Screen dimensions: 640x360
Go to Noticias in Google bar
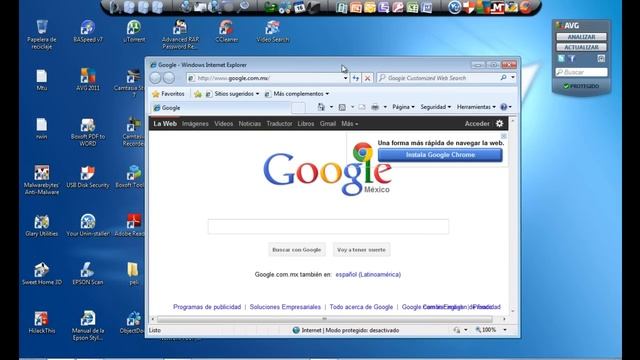click(x=249, y=123)
